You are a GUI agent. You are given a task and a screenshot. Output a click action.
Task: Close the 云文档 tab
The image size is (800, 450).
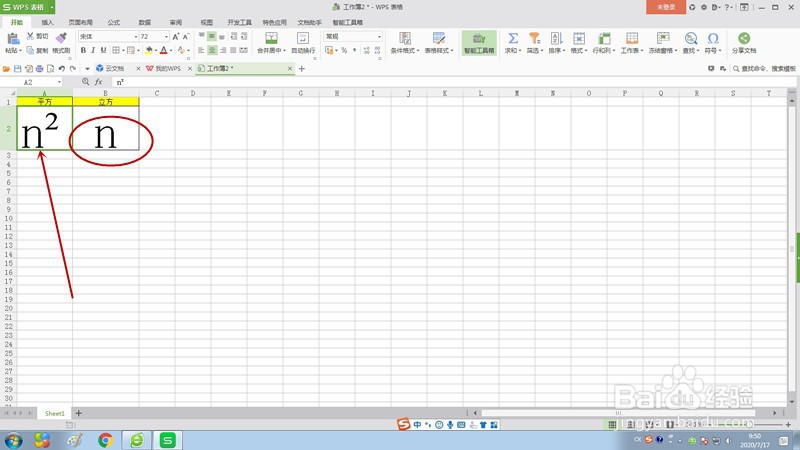[138, 68]
